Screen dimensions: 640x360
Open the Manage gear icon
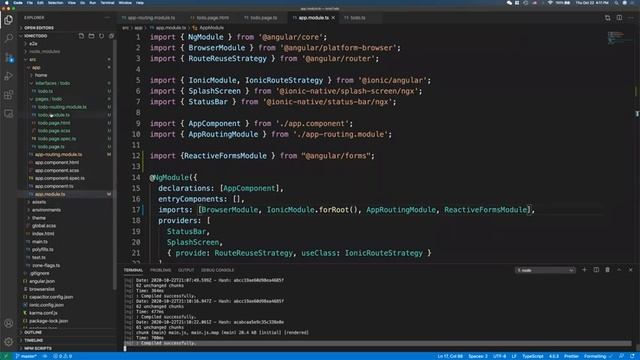click(9, 342)
